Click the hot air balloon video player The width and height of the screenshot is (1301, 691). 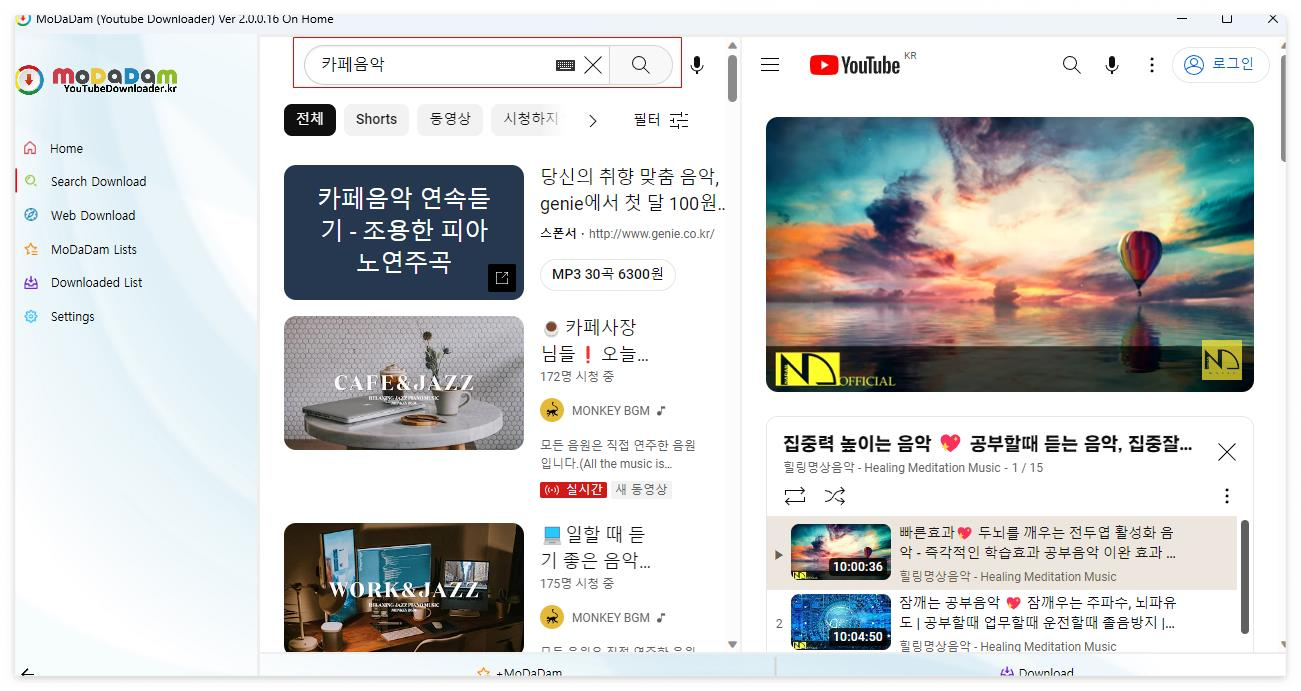(x=1010, y=254)
